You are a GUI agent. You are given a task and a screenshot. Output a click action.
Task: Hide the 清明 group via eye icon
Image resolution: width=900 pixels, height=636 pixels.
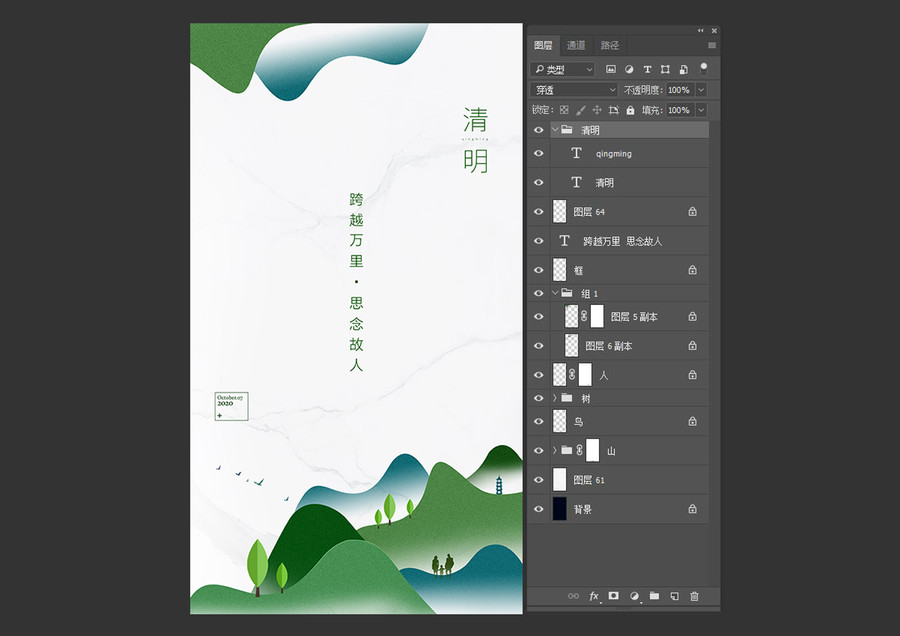538,130
